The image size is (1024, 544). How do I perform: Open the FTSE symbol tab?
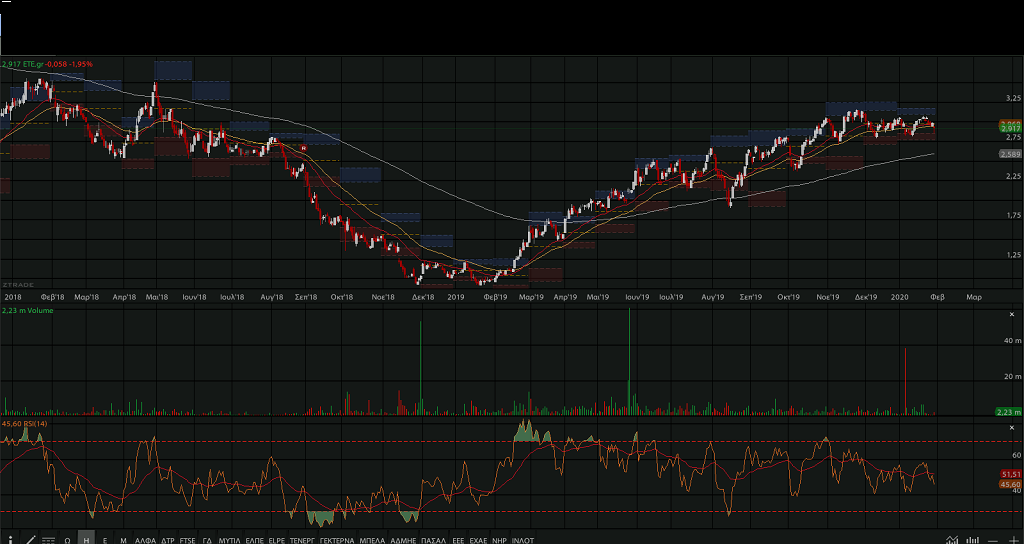(x=187, y=539)
